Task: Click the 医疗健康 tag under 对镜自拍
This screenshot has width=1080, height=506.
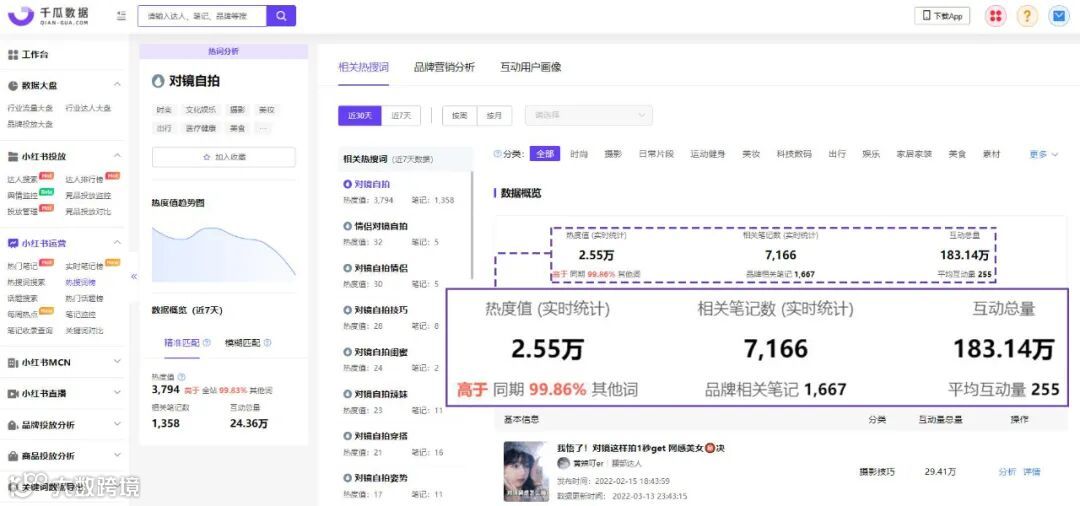Action: click(x=200, y=128)
